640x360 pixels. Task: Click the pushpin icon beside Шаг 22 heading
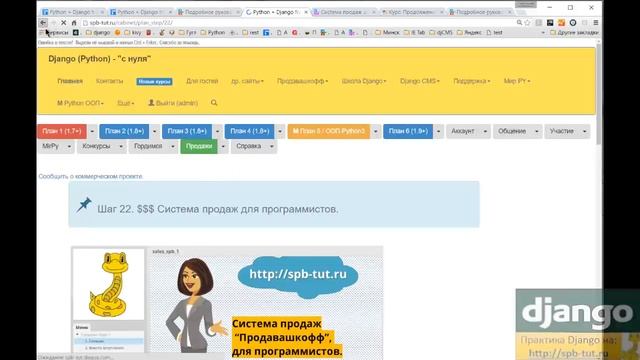84,205
